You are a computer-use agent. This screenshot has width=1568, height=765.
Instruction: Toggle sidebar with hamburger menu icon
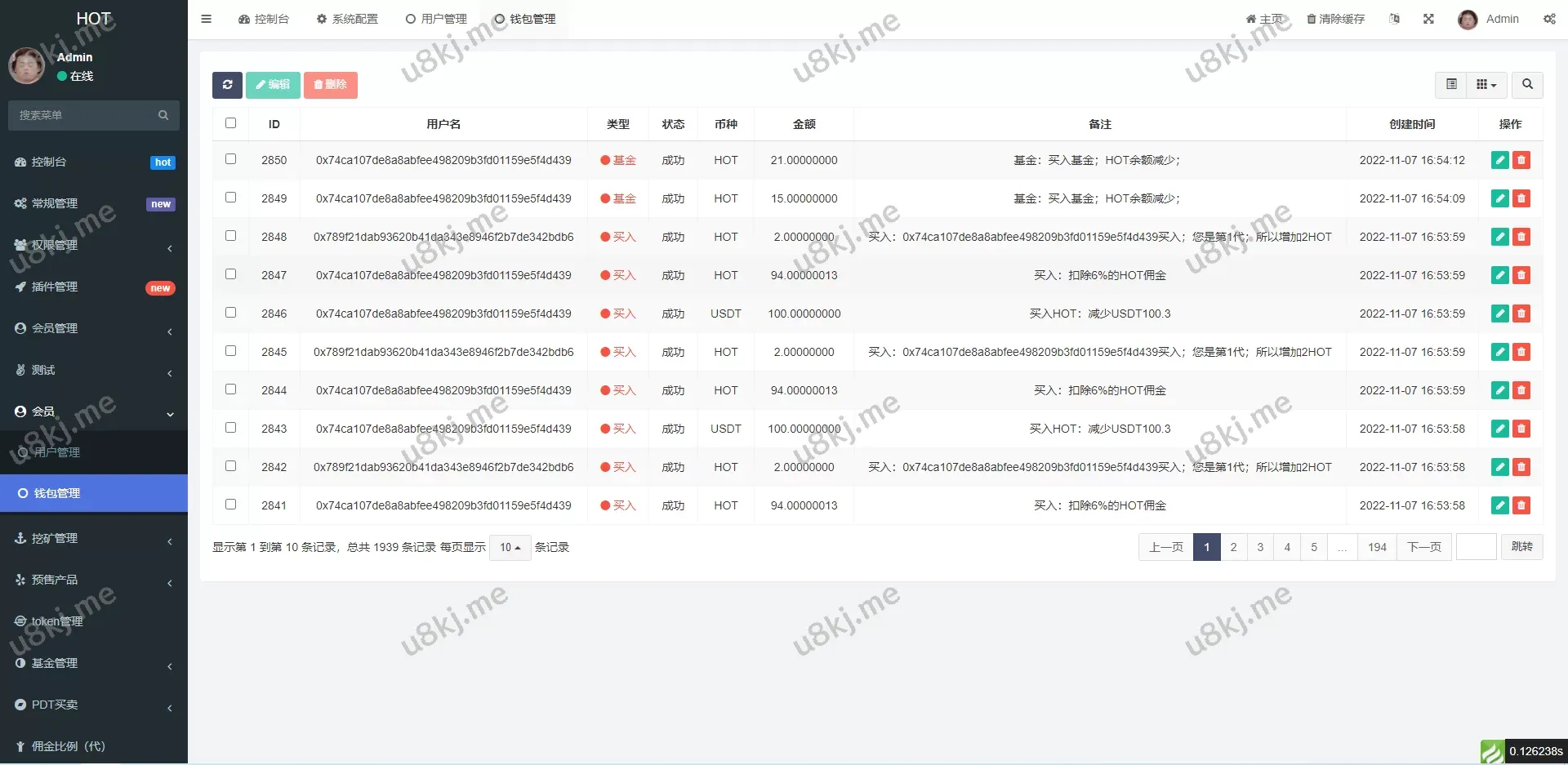pyautogui.click(x=207, y=19)
